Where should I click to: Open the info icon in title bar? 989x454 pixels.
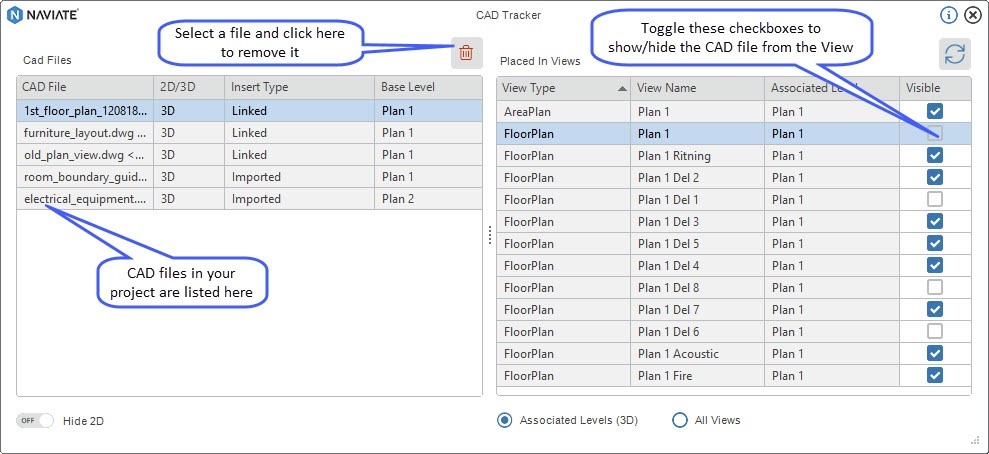click(x=949, y=15)
